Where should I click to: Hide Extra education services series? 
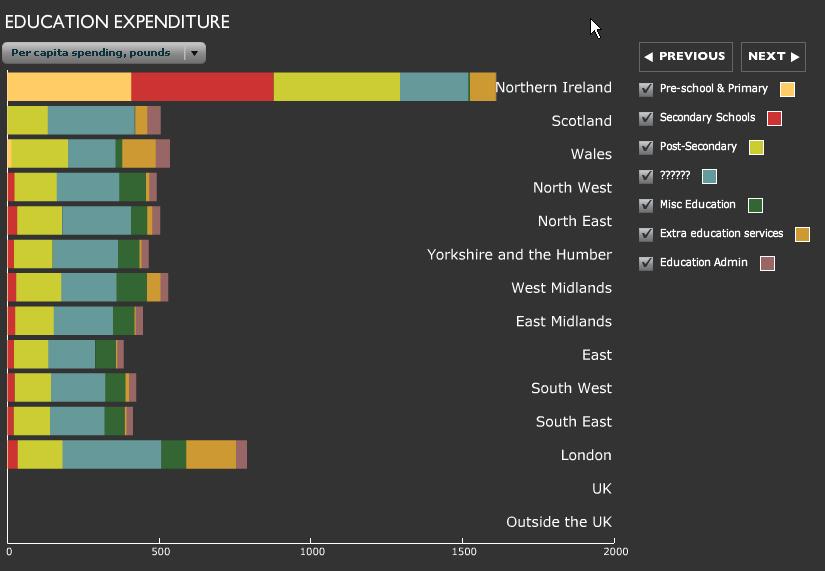(646, 234)
